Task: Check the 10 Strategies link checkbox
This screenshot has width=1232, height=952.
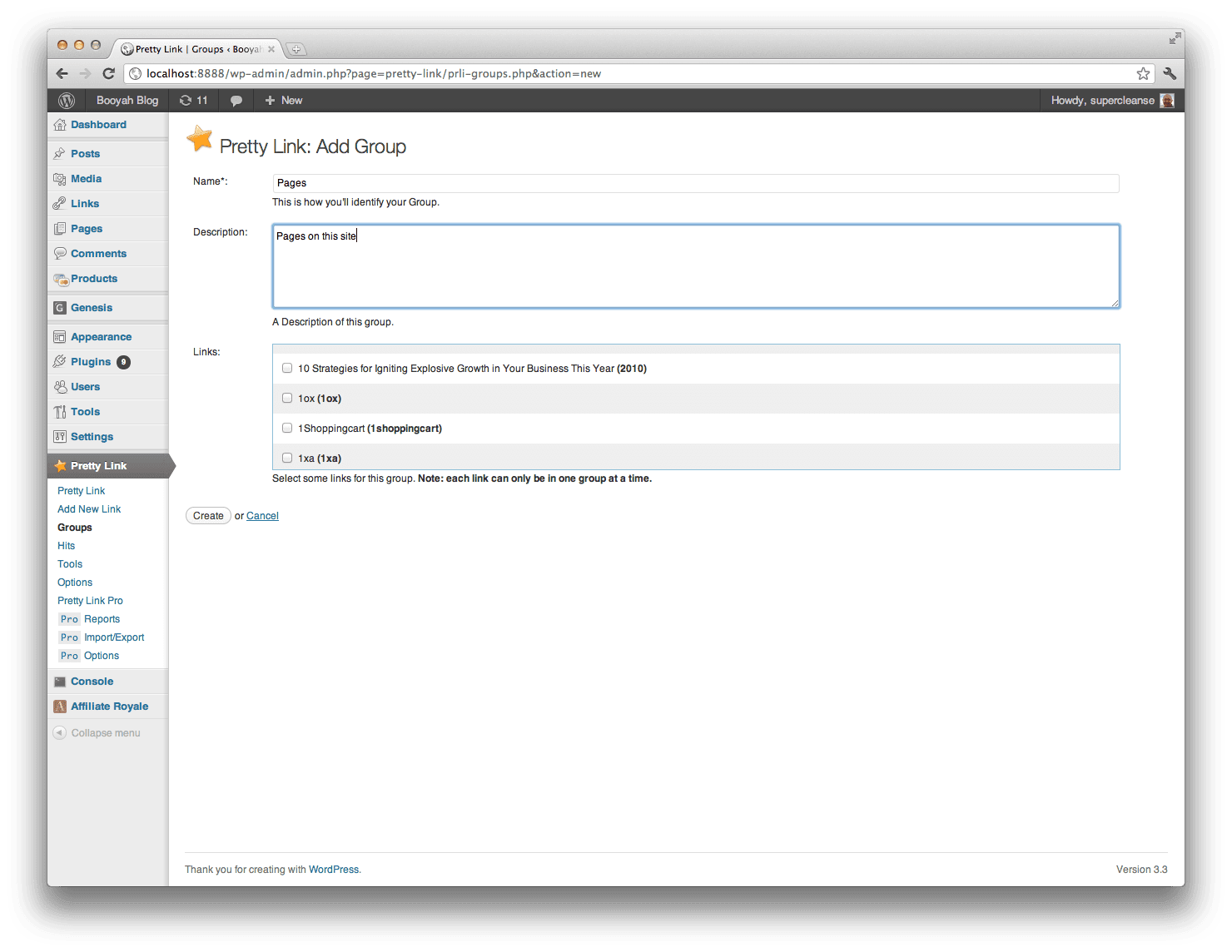Action: tap(287, 368)
